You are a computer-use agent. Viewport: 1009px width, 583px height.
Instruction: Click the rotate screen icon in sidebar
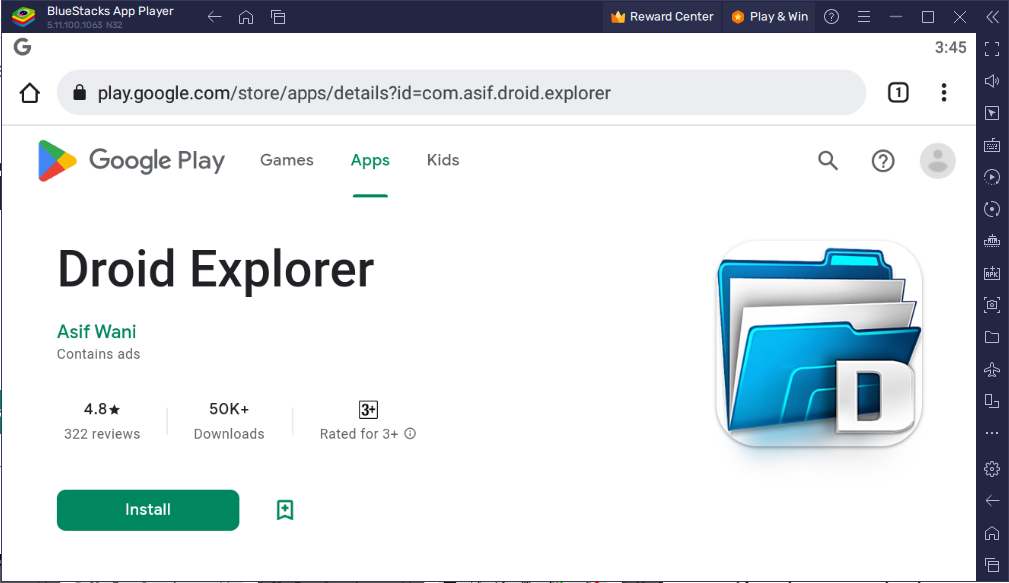[x=992, y=402]
